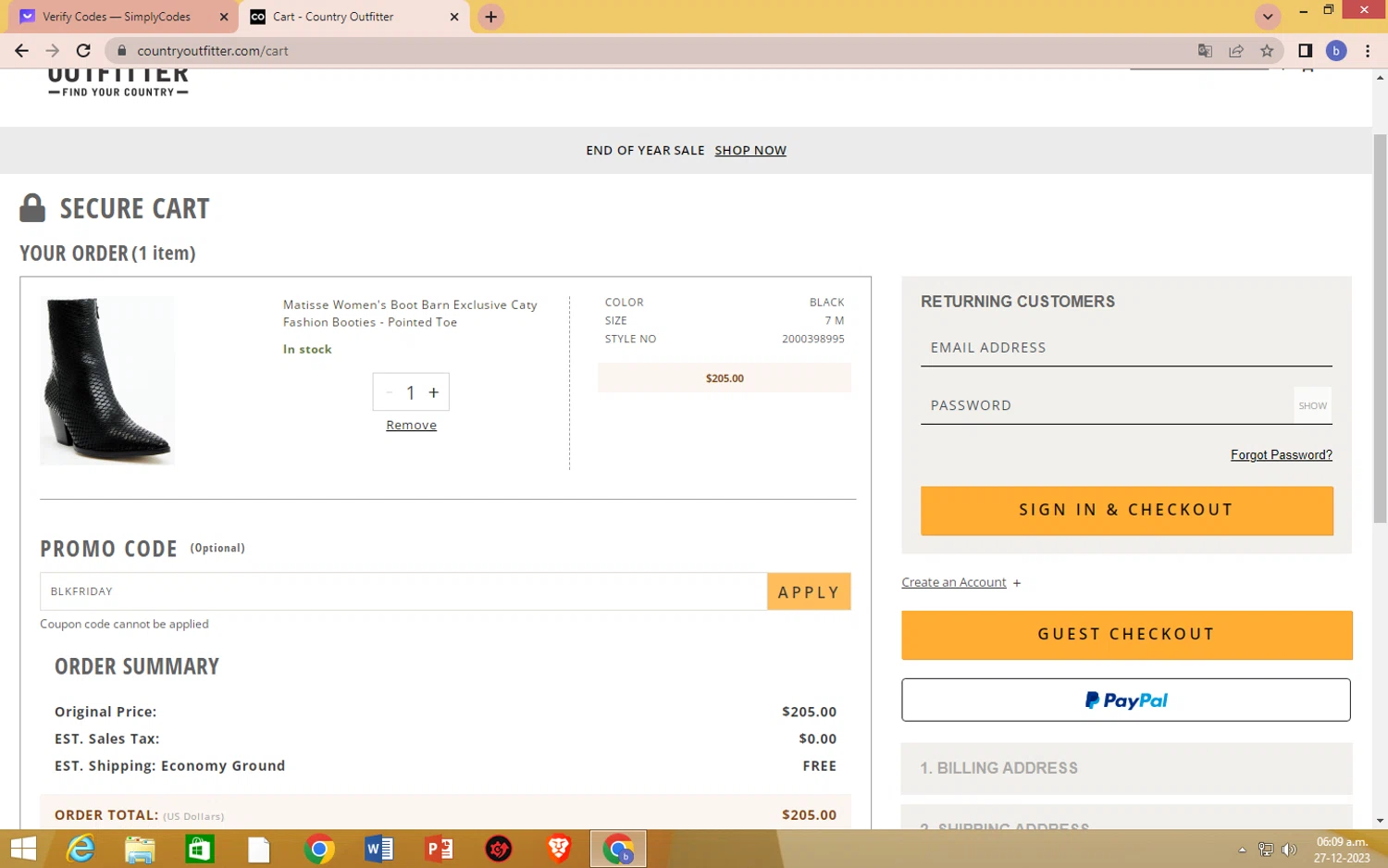Click the Email Address field

point(1126,348)
